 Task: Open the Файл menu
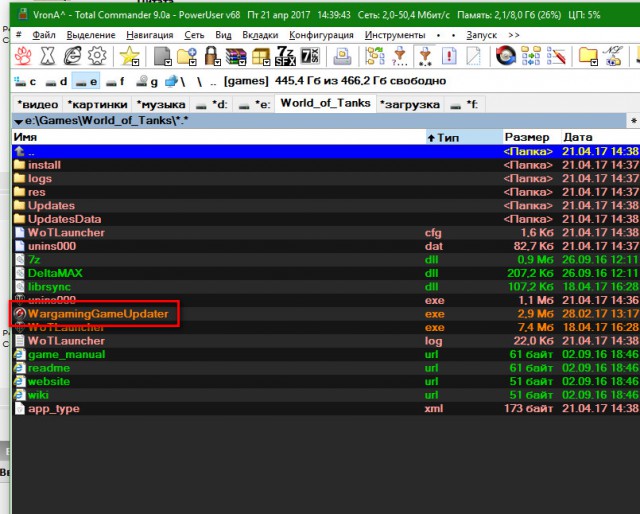point(44,35)
